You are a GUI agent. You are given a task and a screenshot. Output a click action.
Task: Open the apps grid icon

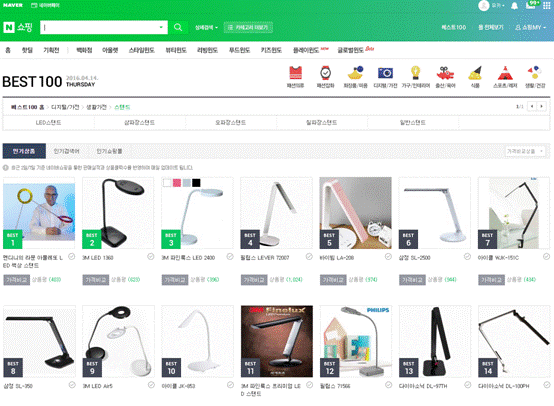coord(546,6)
